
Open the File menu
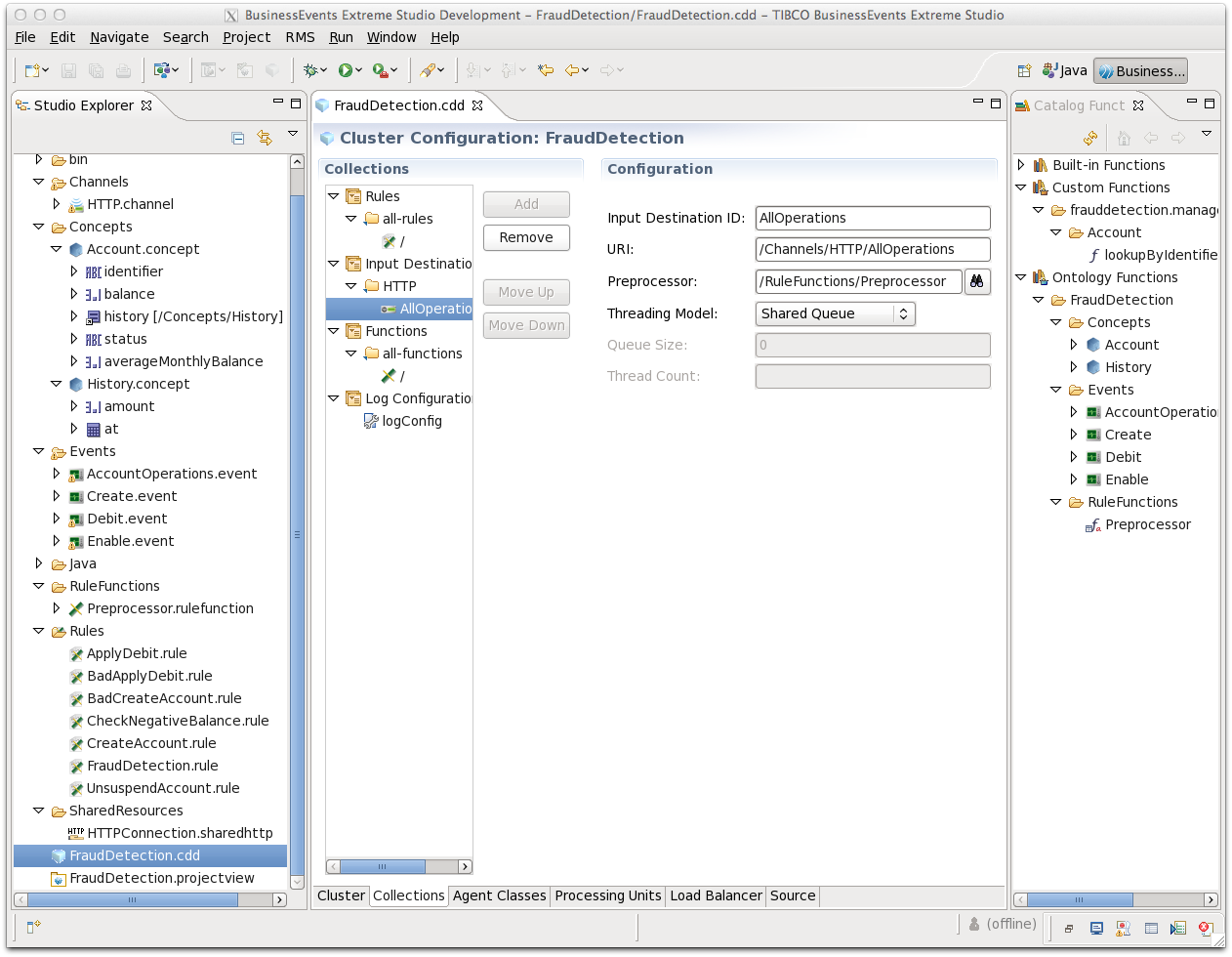pyautogui.click(x=25, y=37)
